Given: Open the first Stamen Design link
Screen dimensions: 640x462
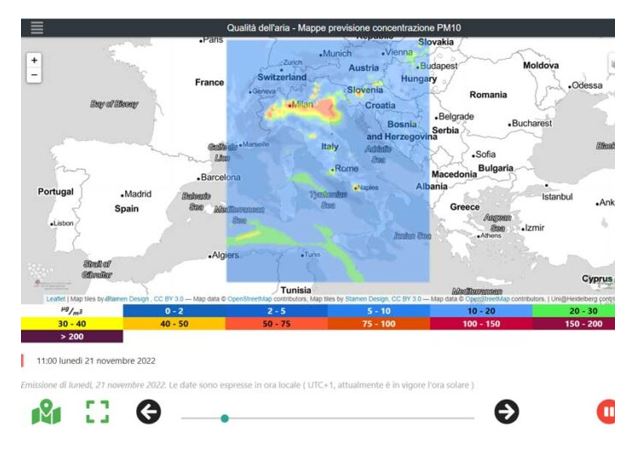Looking at the screenshot, I should coord(127,299).
